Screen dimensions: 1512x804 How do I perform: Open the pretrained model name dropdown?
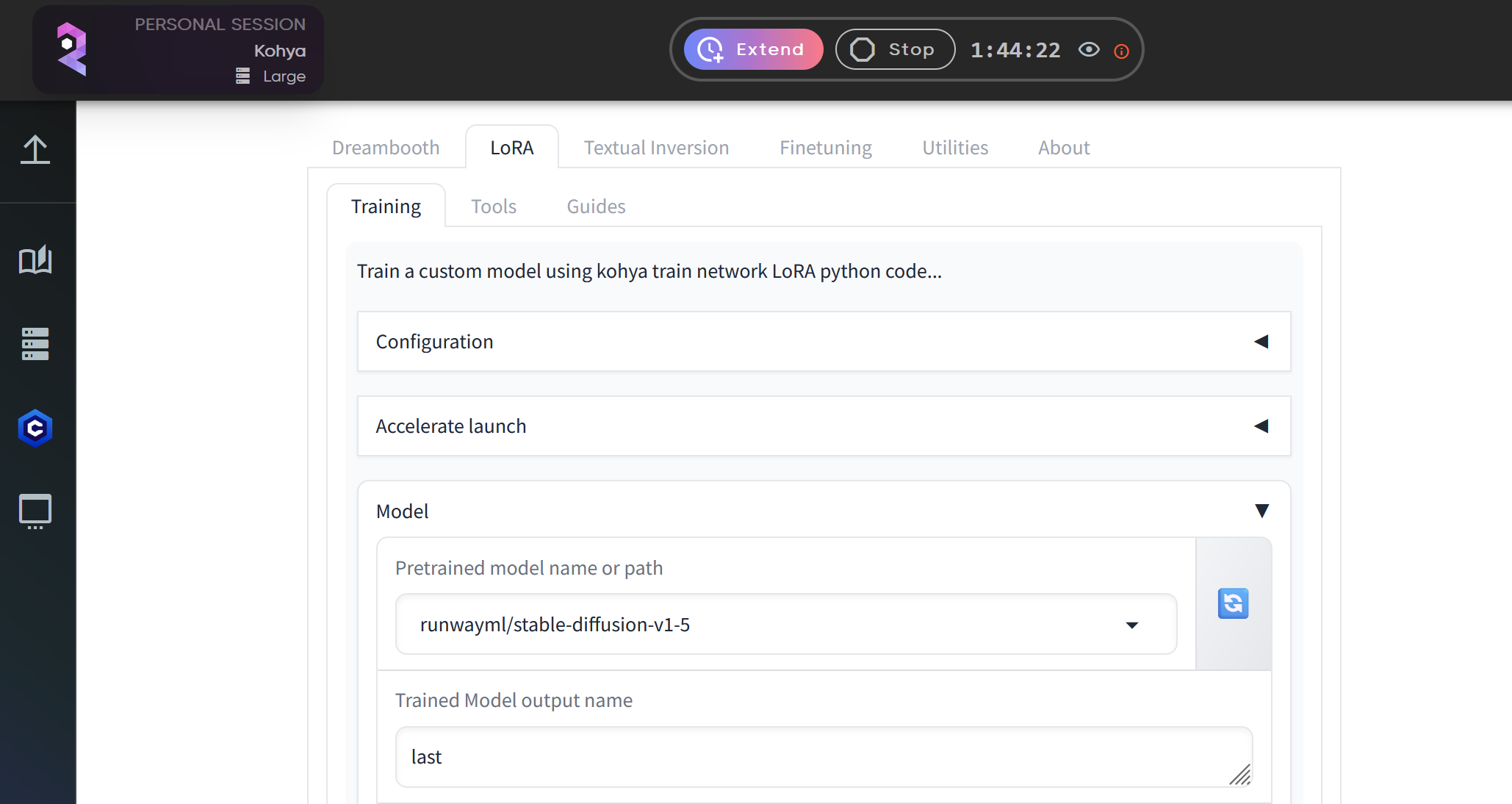[1133, 625]
